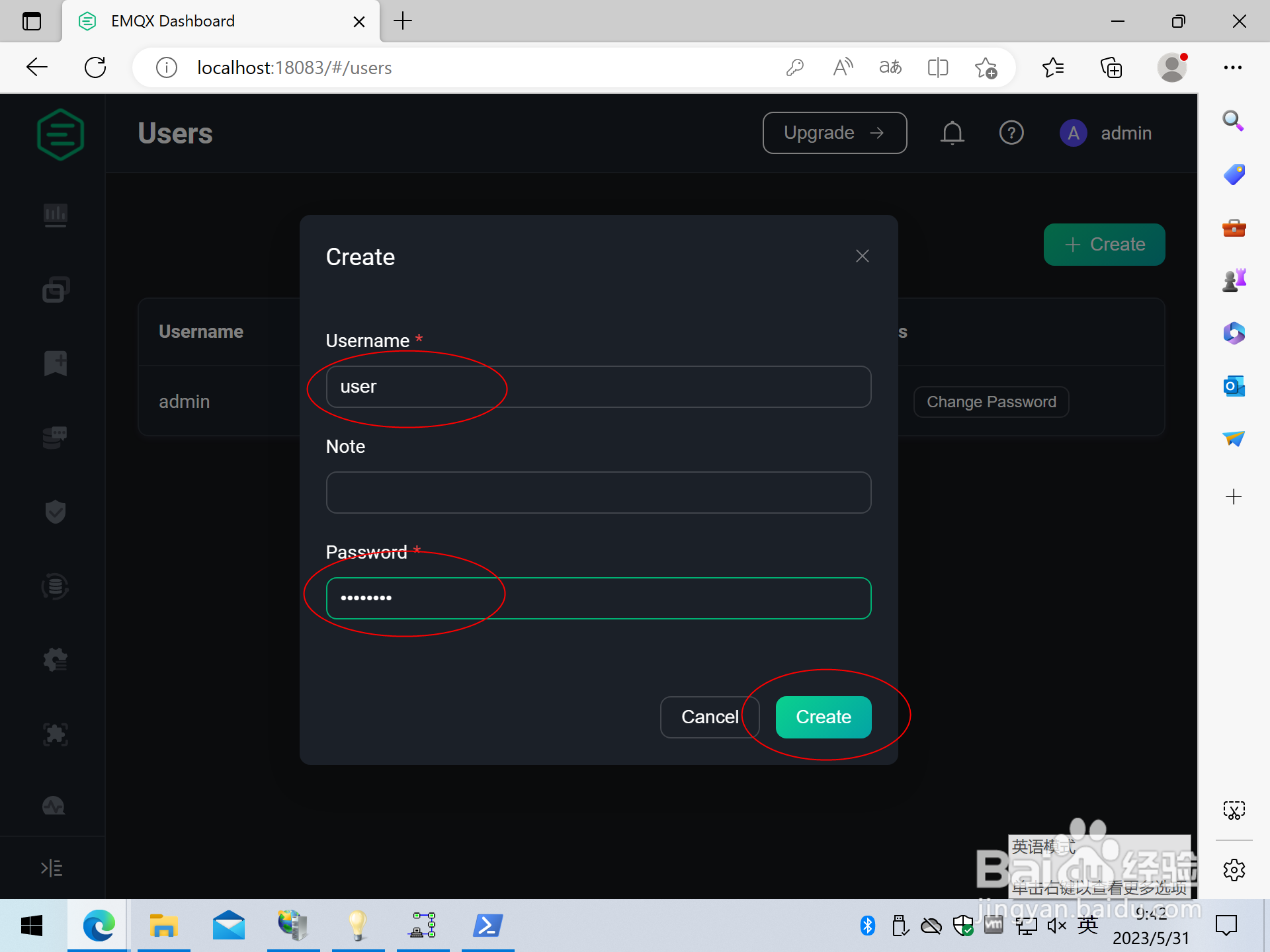Image resolution: width=1270 pixels, height=952 pixels.
Task: Open Edge sidebar search
Action: (1233, 121)
